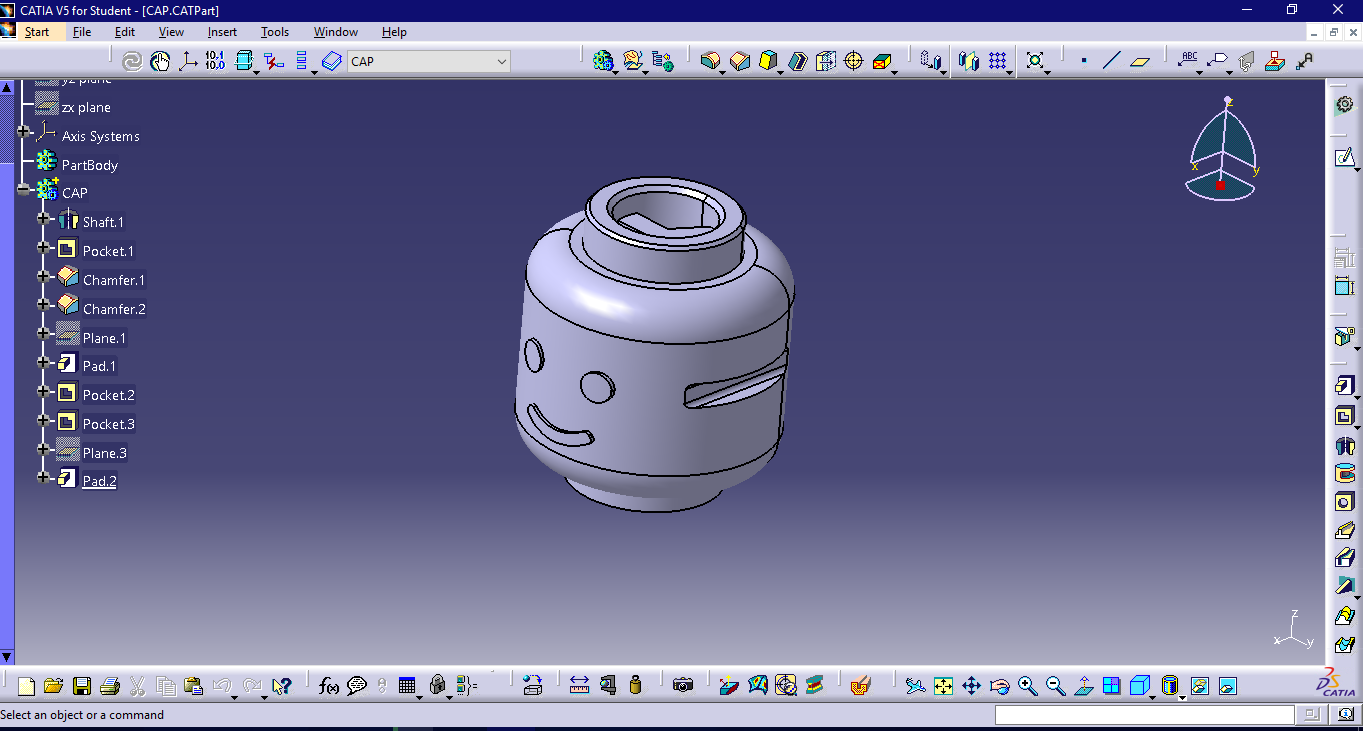Select Plane.3 in the specification tree
Viewport: 1363px width, 731px height.
pyautogui.click(x=104, y=453)
